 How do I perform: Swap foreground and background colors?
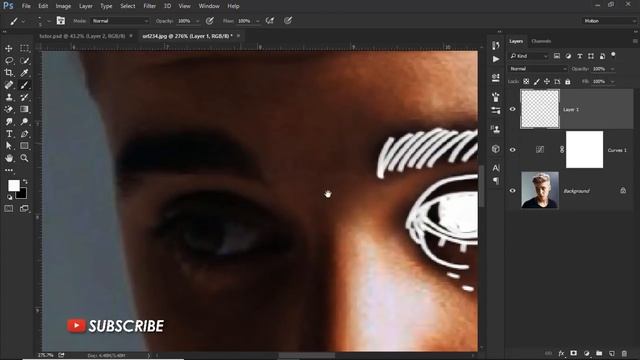[25, 181]
